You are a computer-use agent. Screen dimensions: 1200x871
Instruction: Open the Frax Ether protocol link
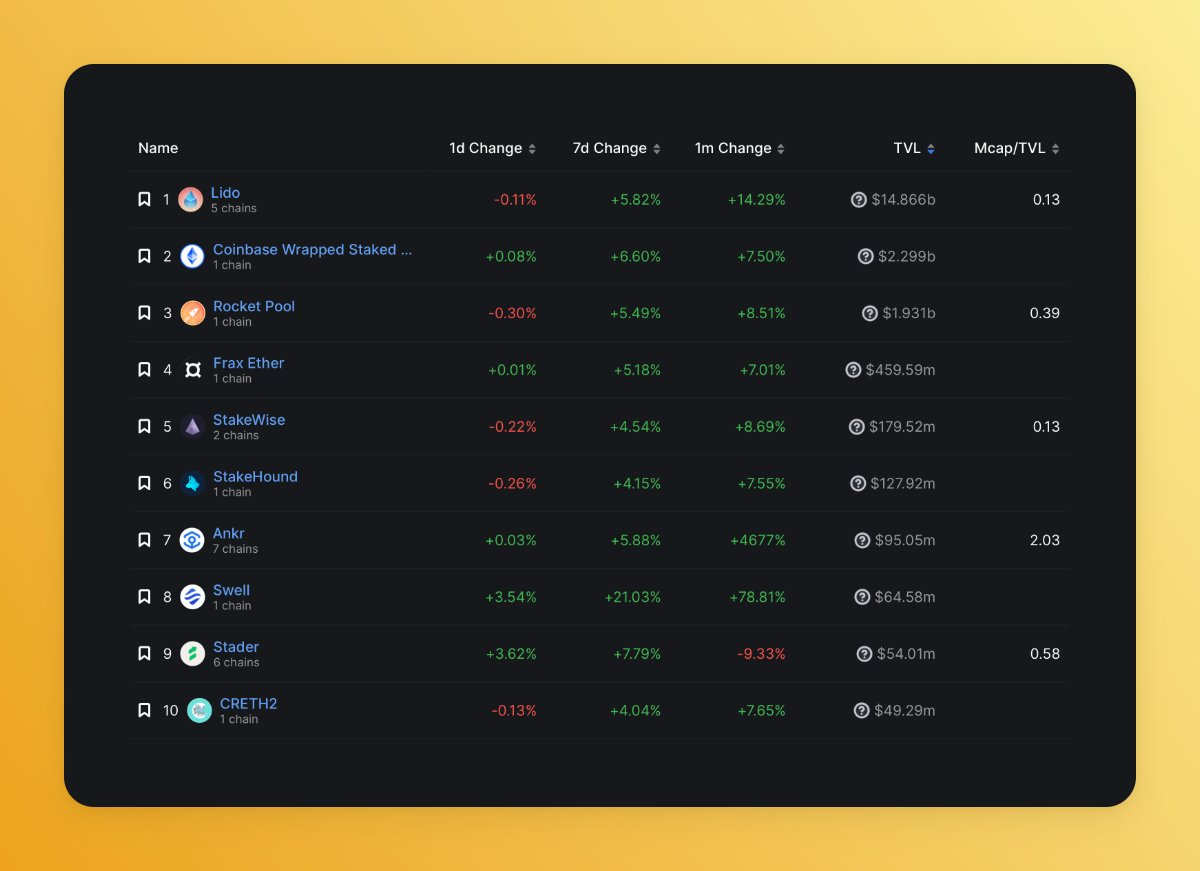pyautogui.click(x=249, y=363)
